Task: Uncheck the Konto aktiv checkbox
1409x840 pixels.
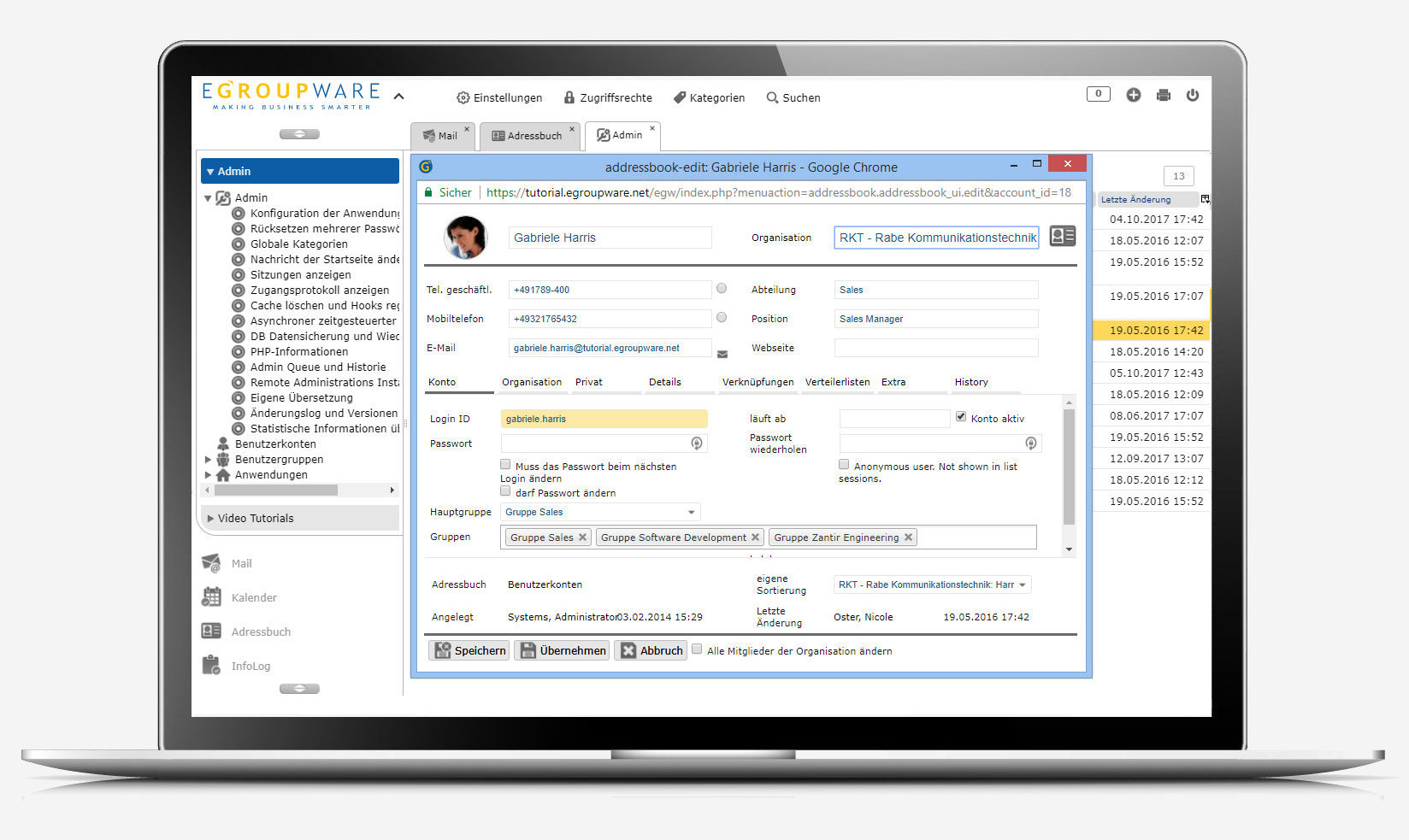Action: click(x=961, y=416)
